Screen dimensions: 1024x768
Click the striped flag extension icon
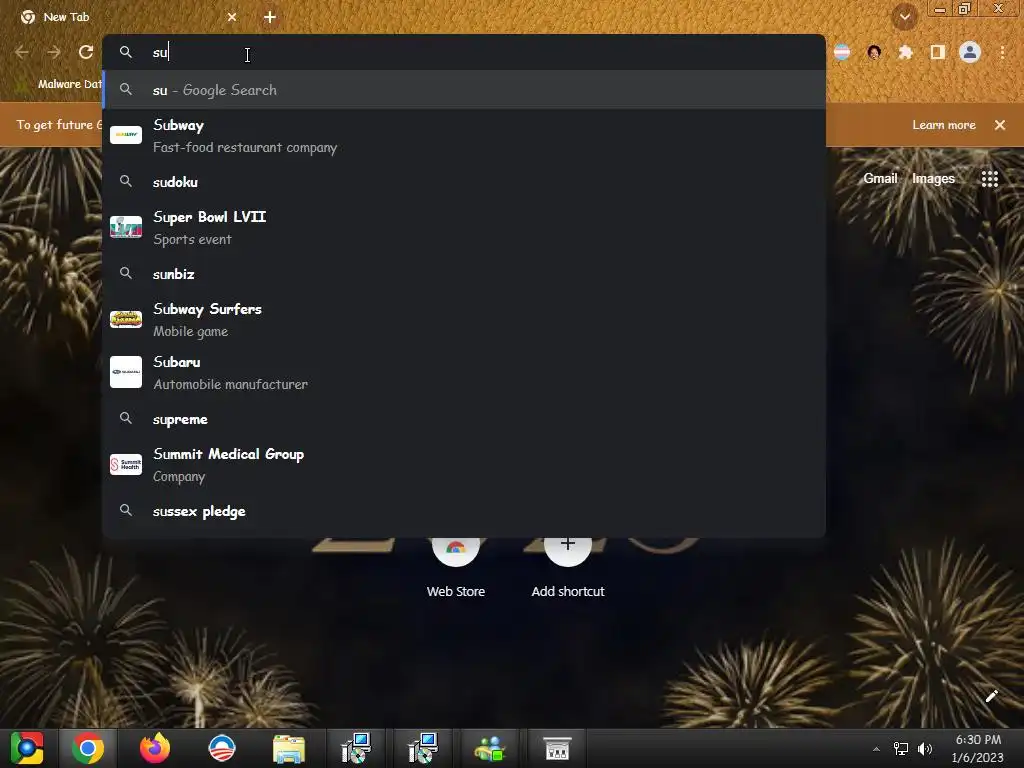point(842,52)
